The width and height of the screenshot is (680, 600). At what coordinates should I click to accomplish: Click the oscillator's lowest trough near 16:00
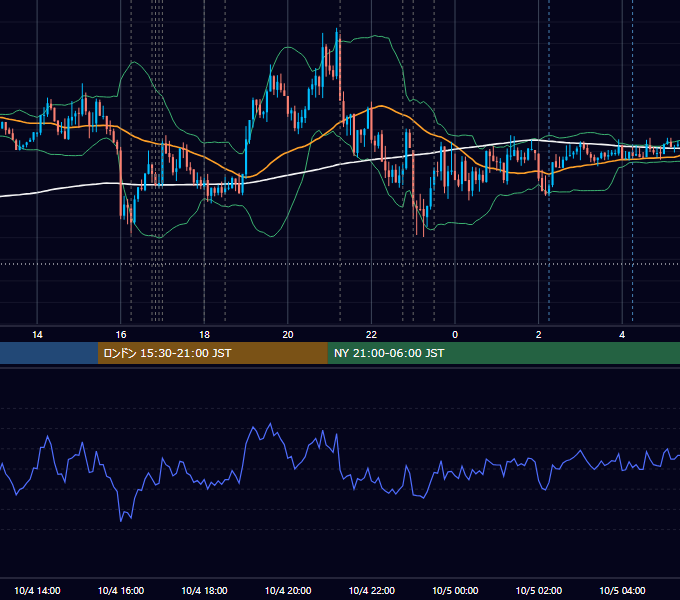(x=121, y=520)
